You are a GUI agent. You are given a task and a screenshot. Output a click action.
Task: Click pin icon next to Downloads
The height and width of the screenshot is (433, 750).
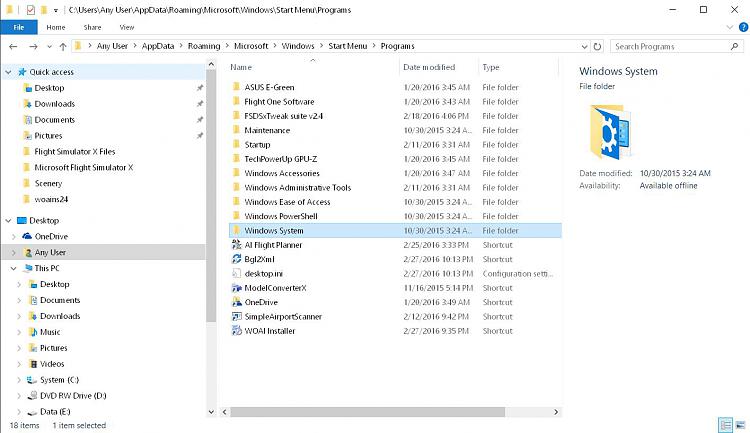pyautogui.click(x=200, y=104)
